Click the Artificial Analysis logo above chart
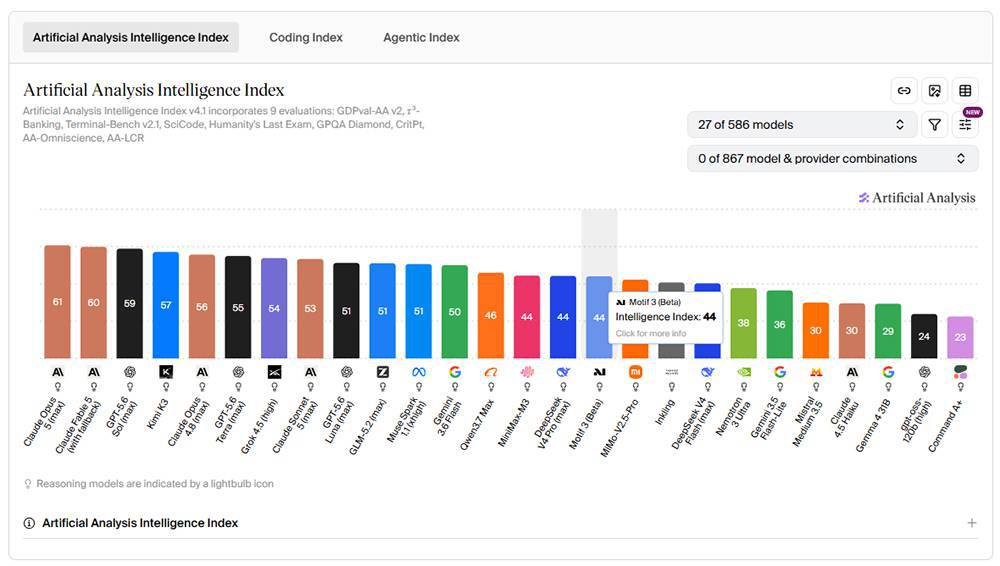Screen dimensions: 1000x566 (917, 198)
